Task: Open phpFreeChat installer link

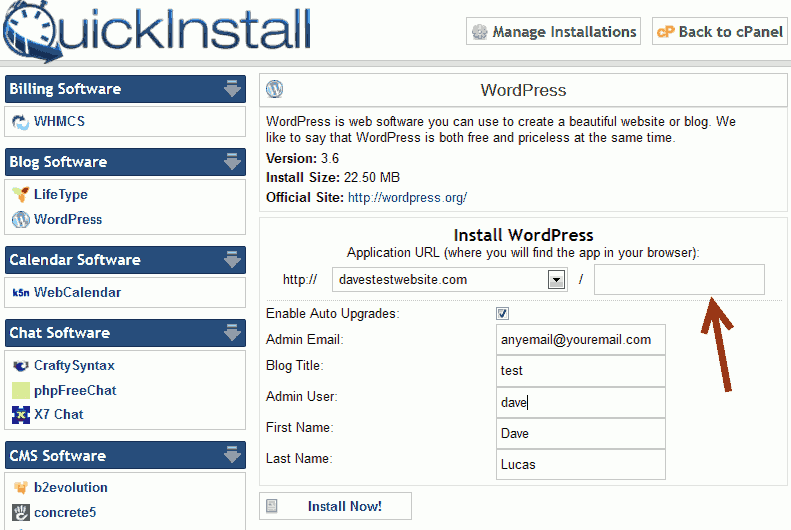Action: click(75, 390)
